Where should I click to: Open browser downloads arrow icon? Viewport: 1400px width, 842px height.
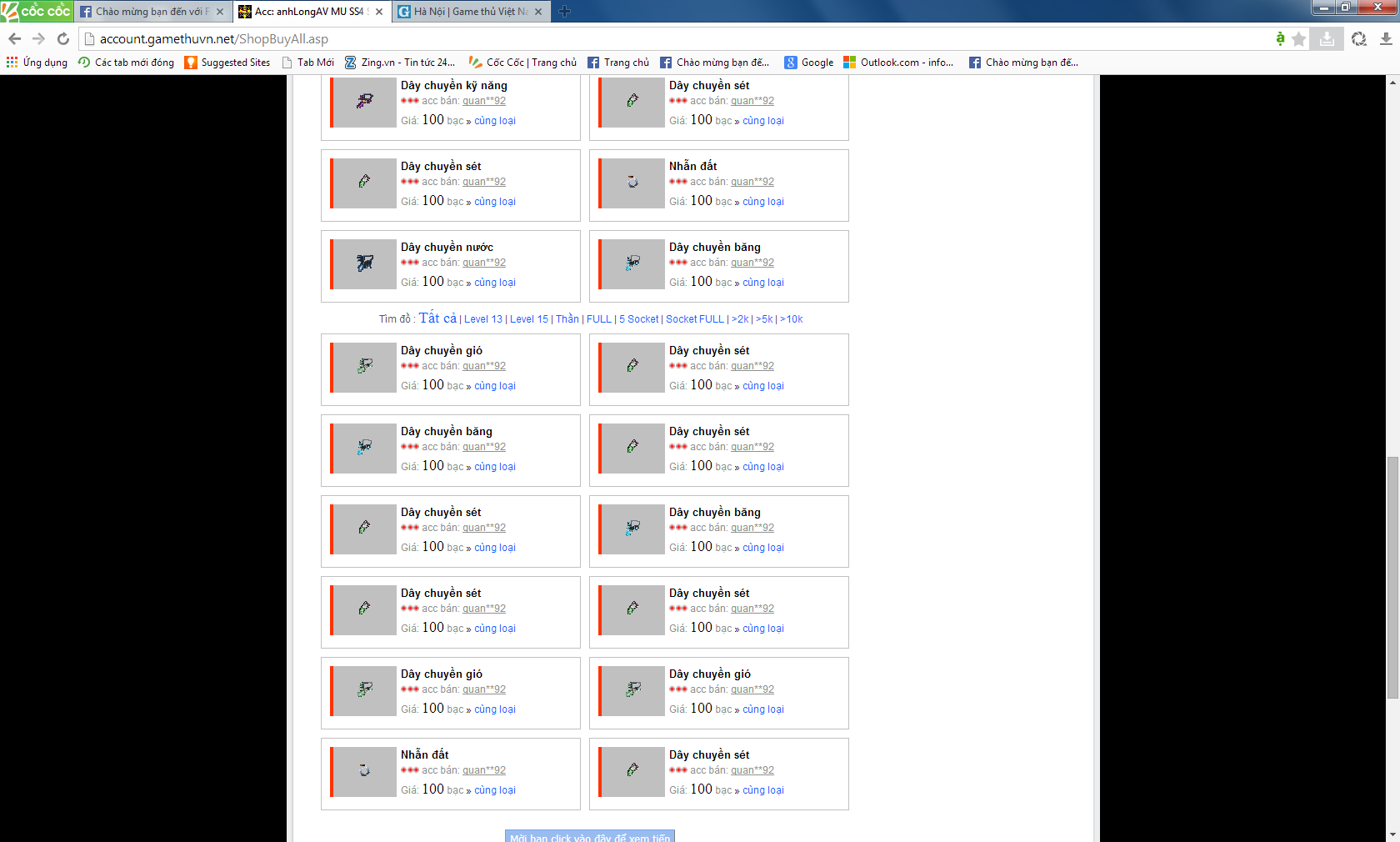[x=1386, y=38]
